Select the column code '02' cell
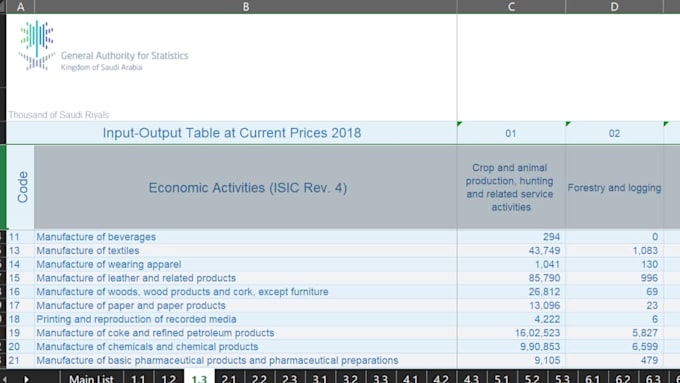Screen dimensions: 680x383 615,133
